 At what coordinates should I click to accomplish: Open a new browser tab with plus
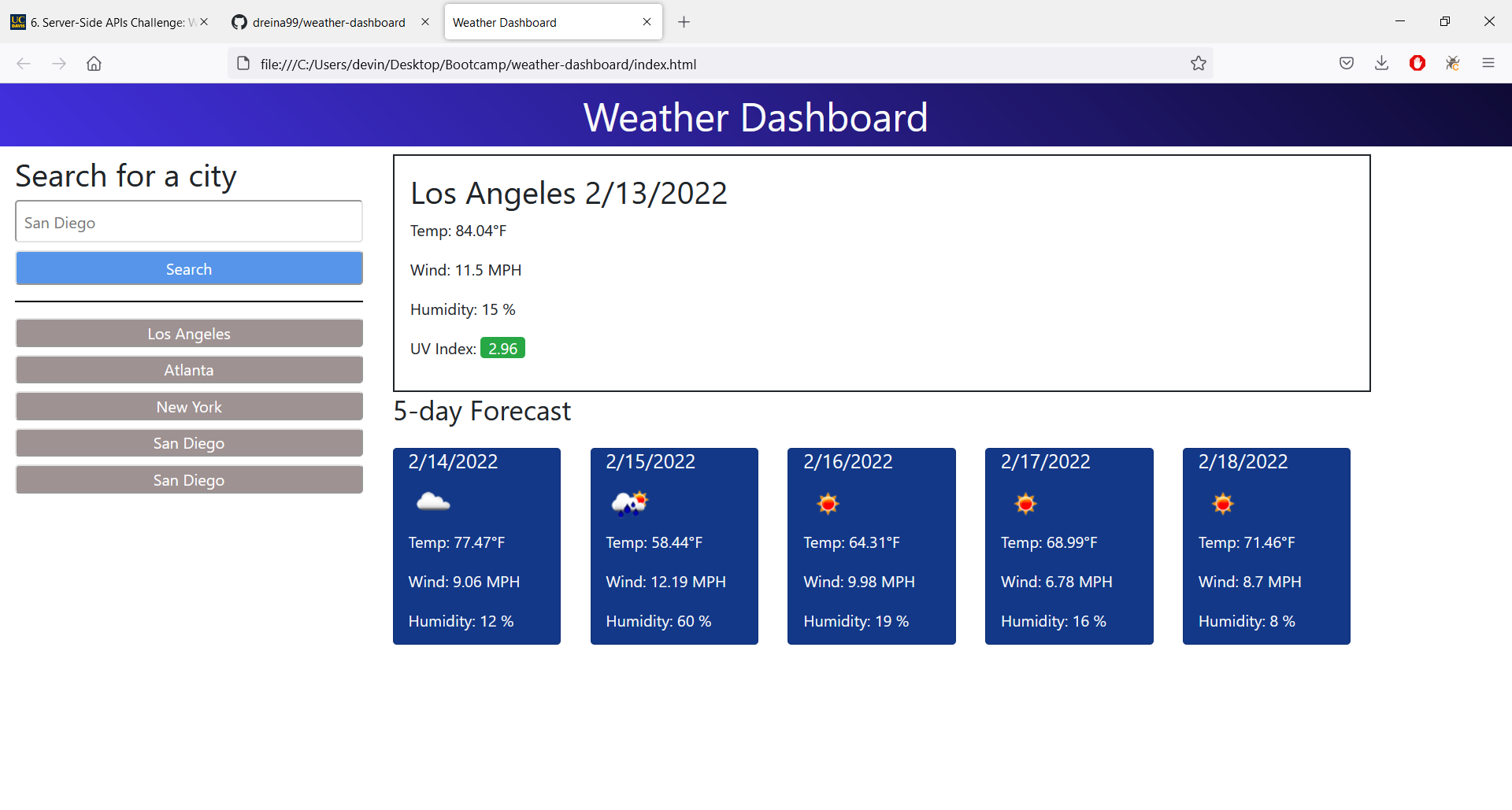[684, 22]
